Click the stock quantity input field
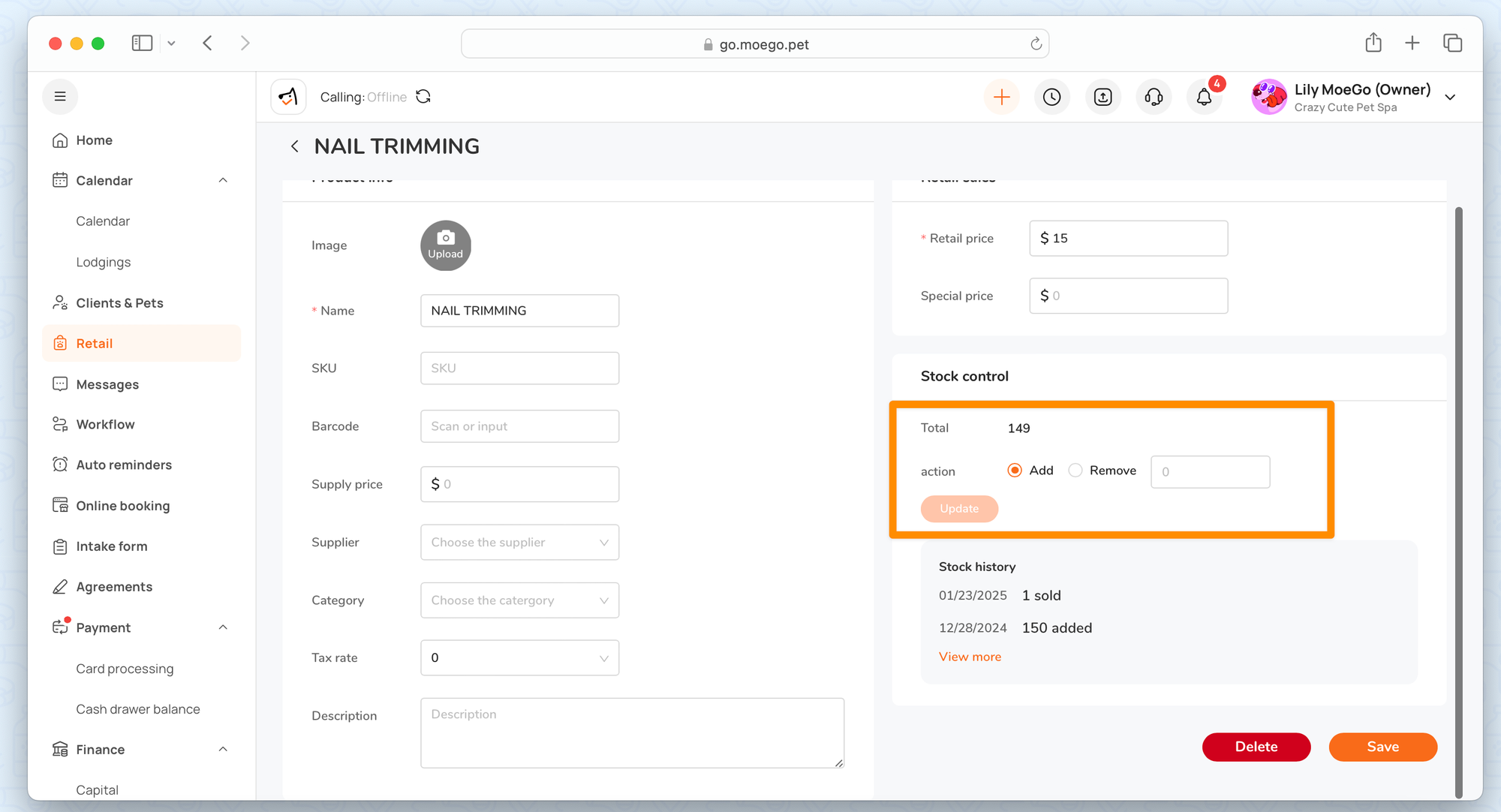This screenshot has height=812, width=1501. pyautogui.click(x=1210, y=472)
